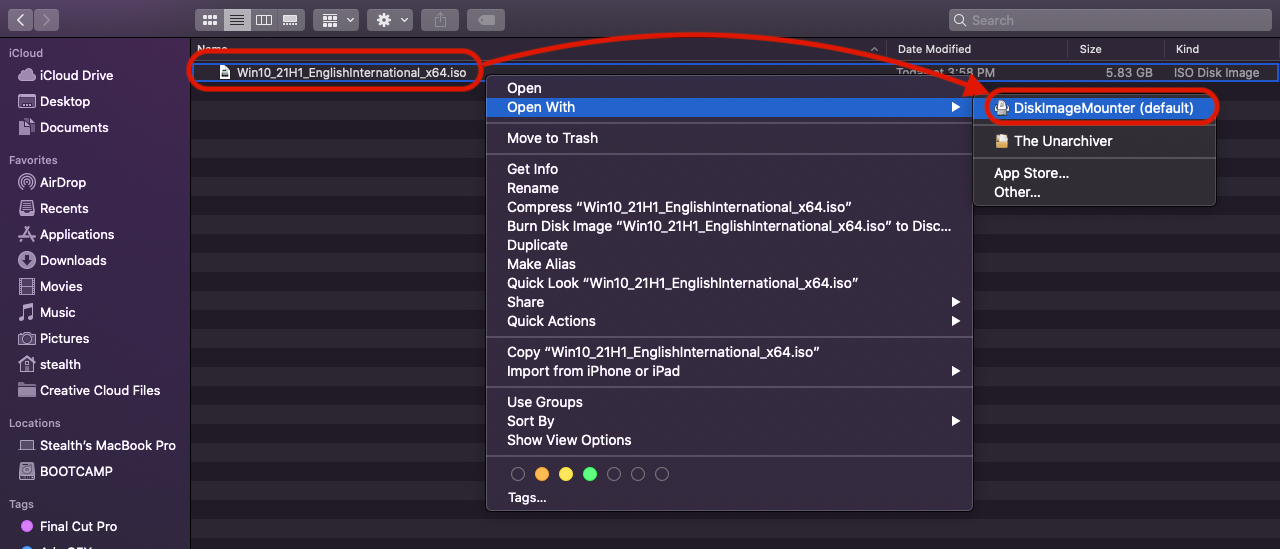Switch to column view in the toolbar
1280x549 pixels.
point(263,19)
